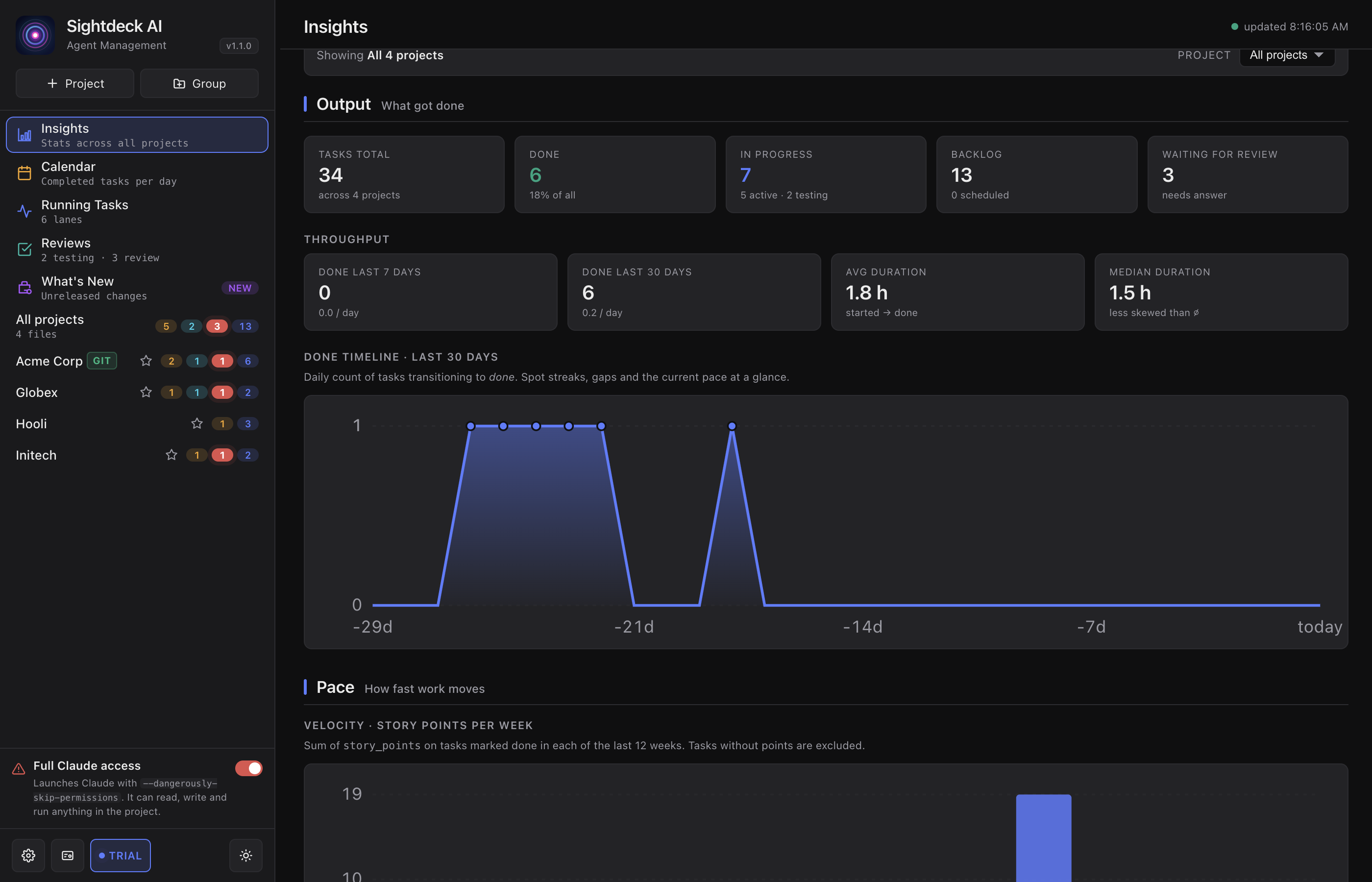The height and width of the screenshot is (882, 1372).
Task: Click All projects orange badge 5
Action: 166,326
